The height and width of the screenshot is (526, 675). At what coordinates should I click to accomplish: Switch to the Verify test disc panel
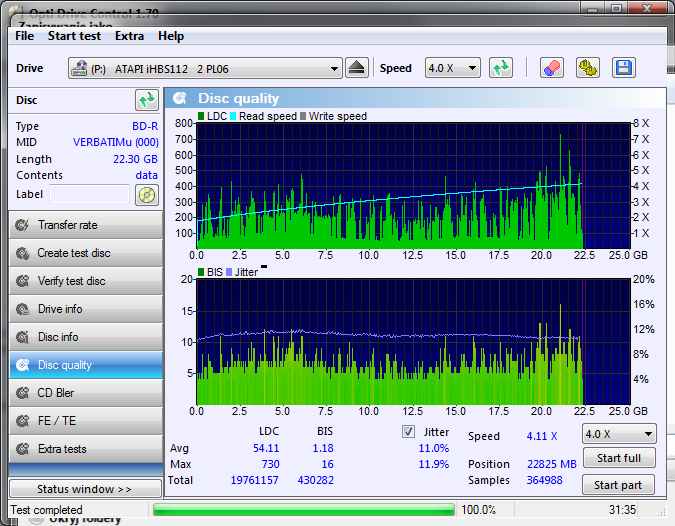(86, 281)
